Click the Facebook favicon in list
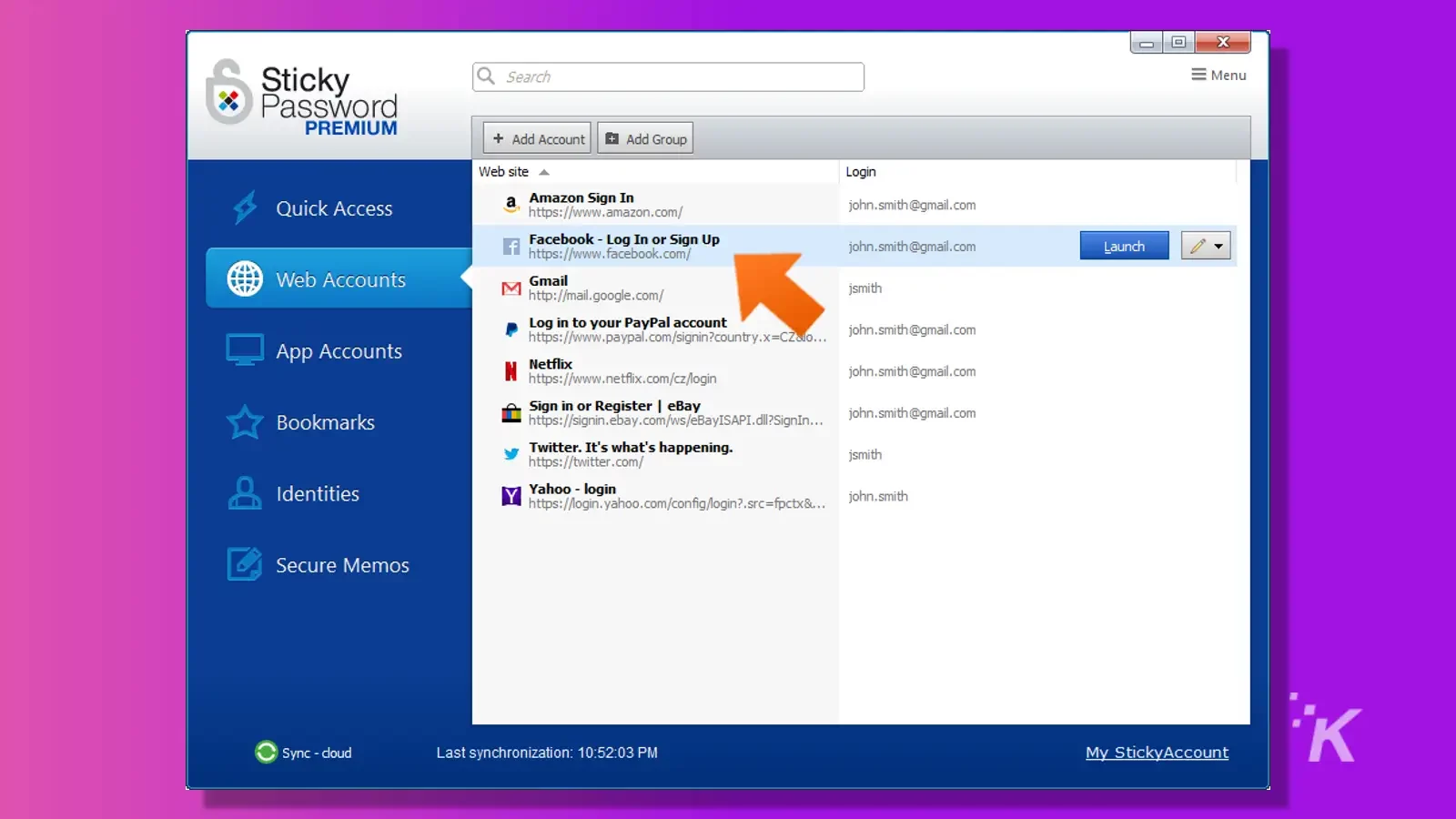 511,247
